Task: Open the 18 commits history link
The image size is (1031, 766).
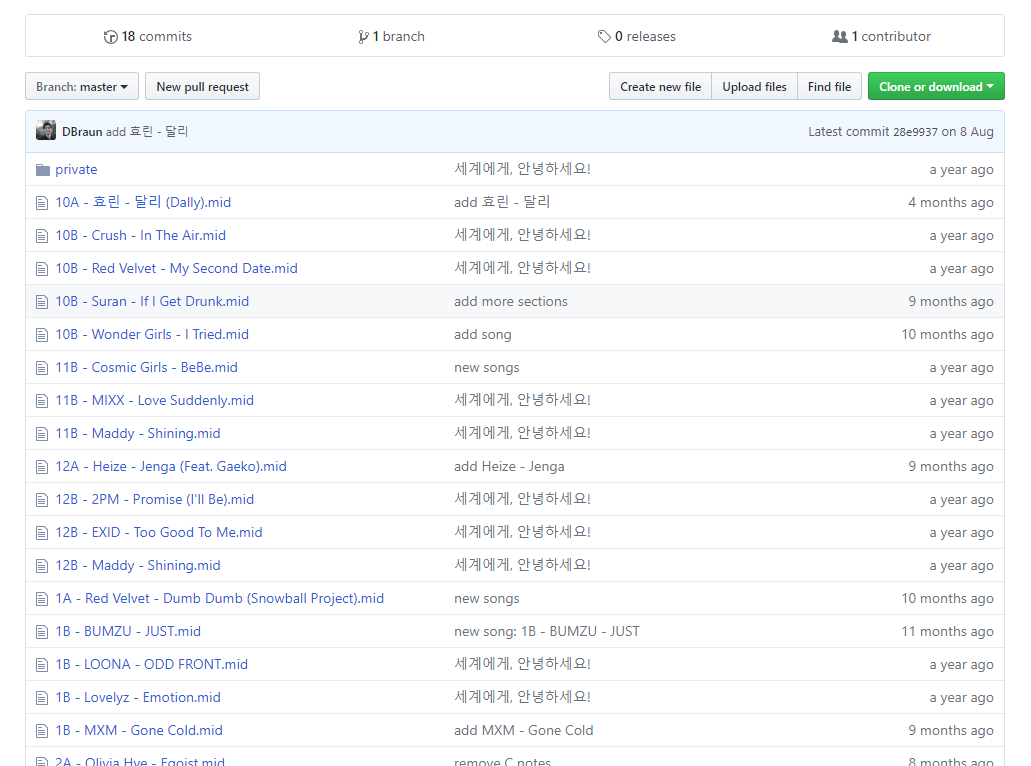Action: point(147,36)
